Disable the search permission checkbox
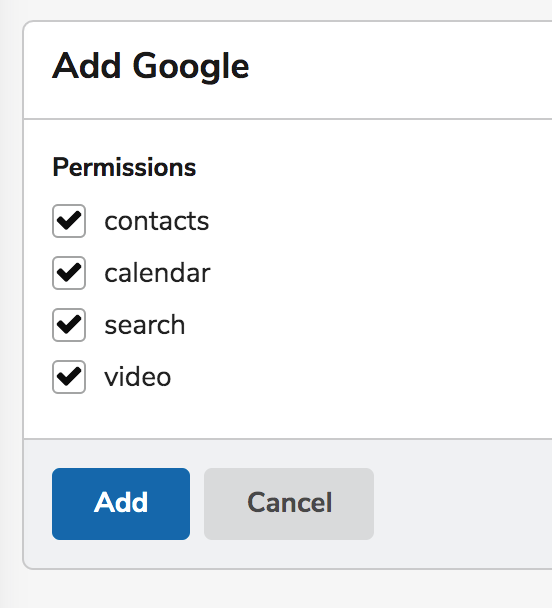Viewport: 552px width, 608px height. point(69,325)
